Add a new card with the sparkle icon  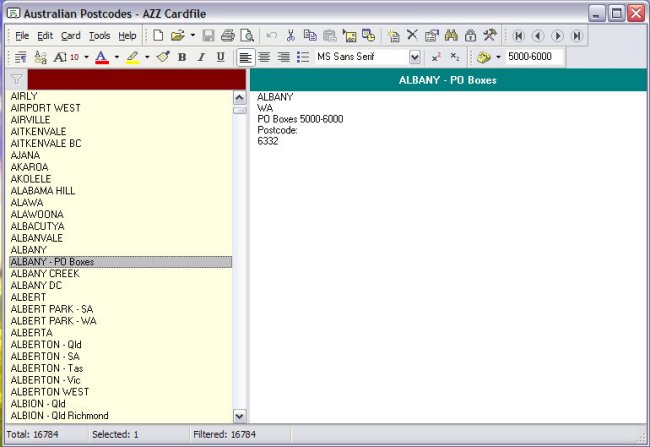pyautogui.click(x=393, y=36)
